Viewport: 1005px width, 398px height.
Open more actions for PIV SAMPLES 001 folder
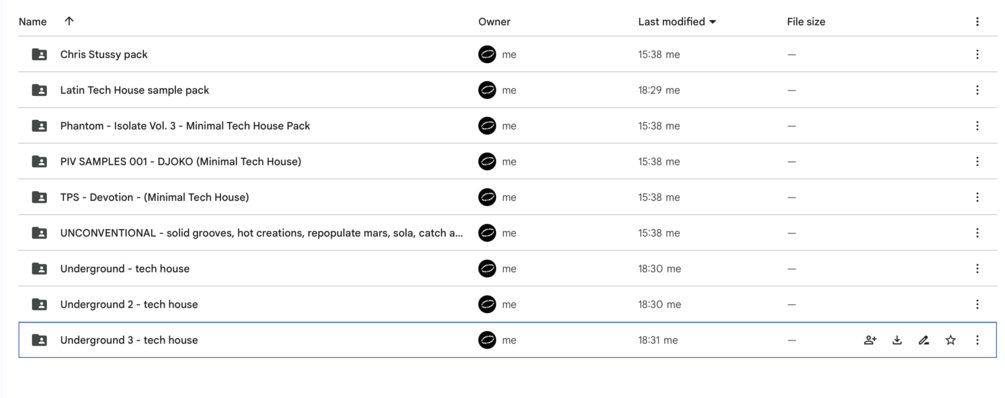point(977,162)
